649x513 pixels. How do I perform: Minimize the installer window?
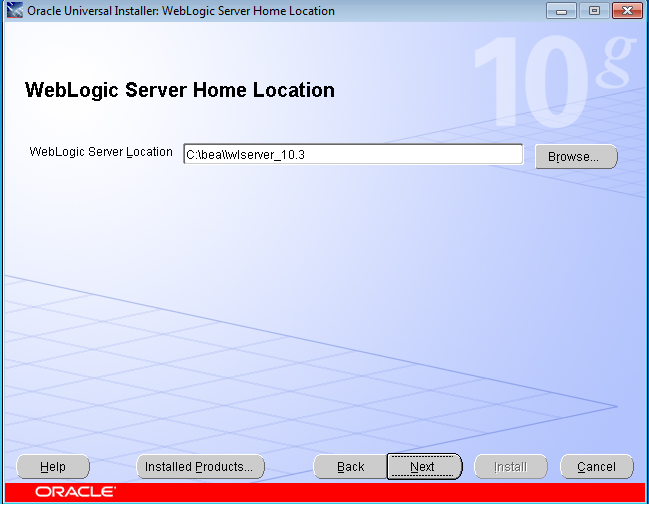pyautogui.click(x=563, y=11)
